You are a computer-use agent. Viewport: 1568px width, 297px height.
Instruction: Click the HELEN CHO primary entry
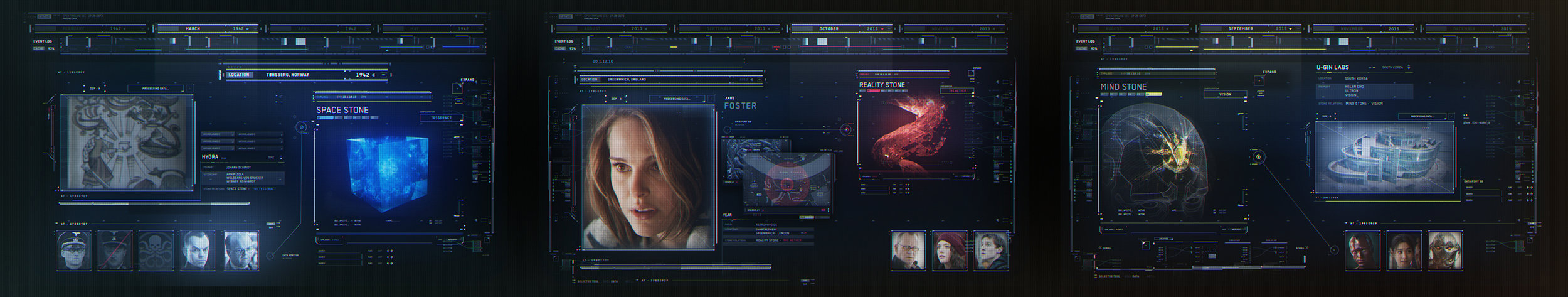click(1354, 86)
